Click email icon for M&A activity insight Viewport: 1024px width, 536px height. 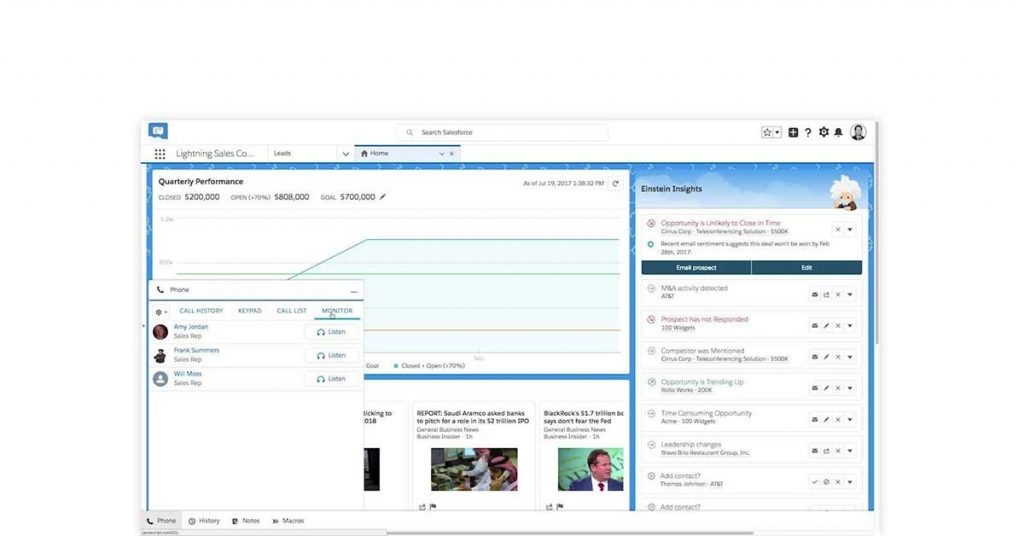[814, 294]
